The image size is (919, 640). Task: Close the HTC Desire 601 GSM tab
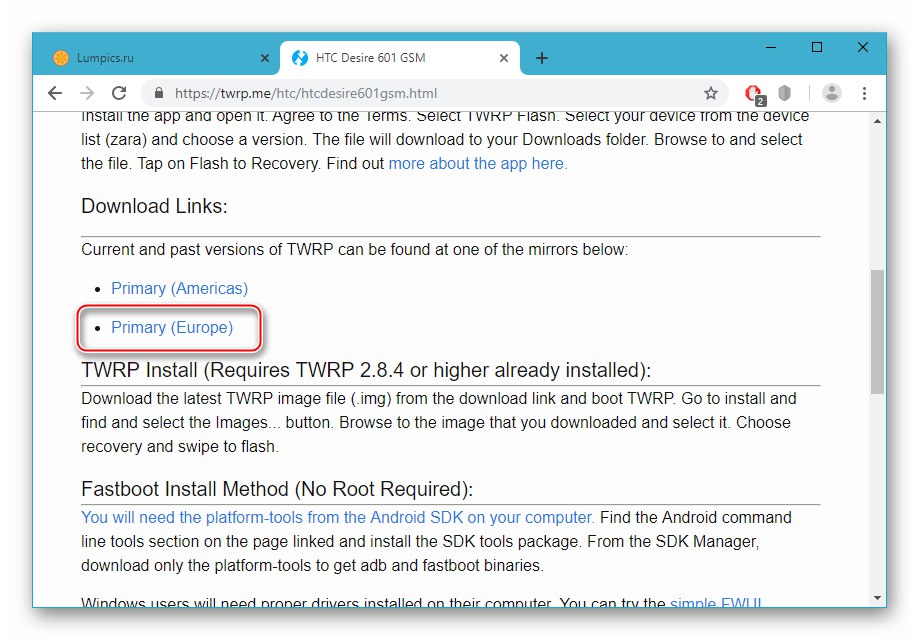(x=503, y=58)
